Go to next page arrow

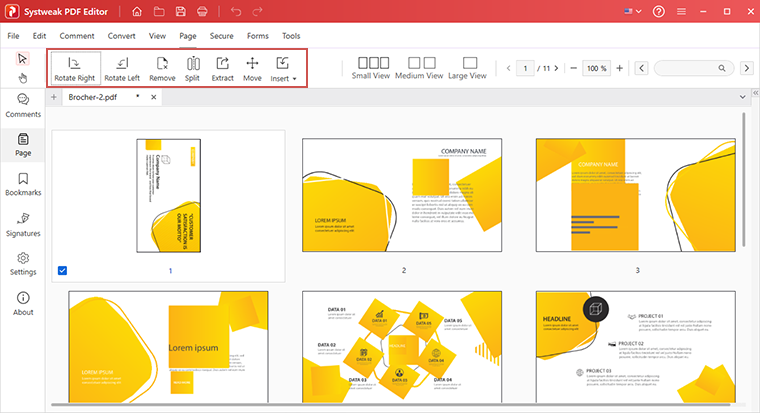coord(556,68)
